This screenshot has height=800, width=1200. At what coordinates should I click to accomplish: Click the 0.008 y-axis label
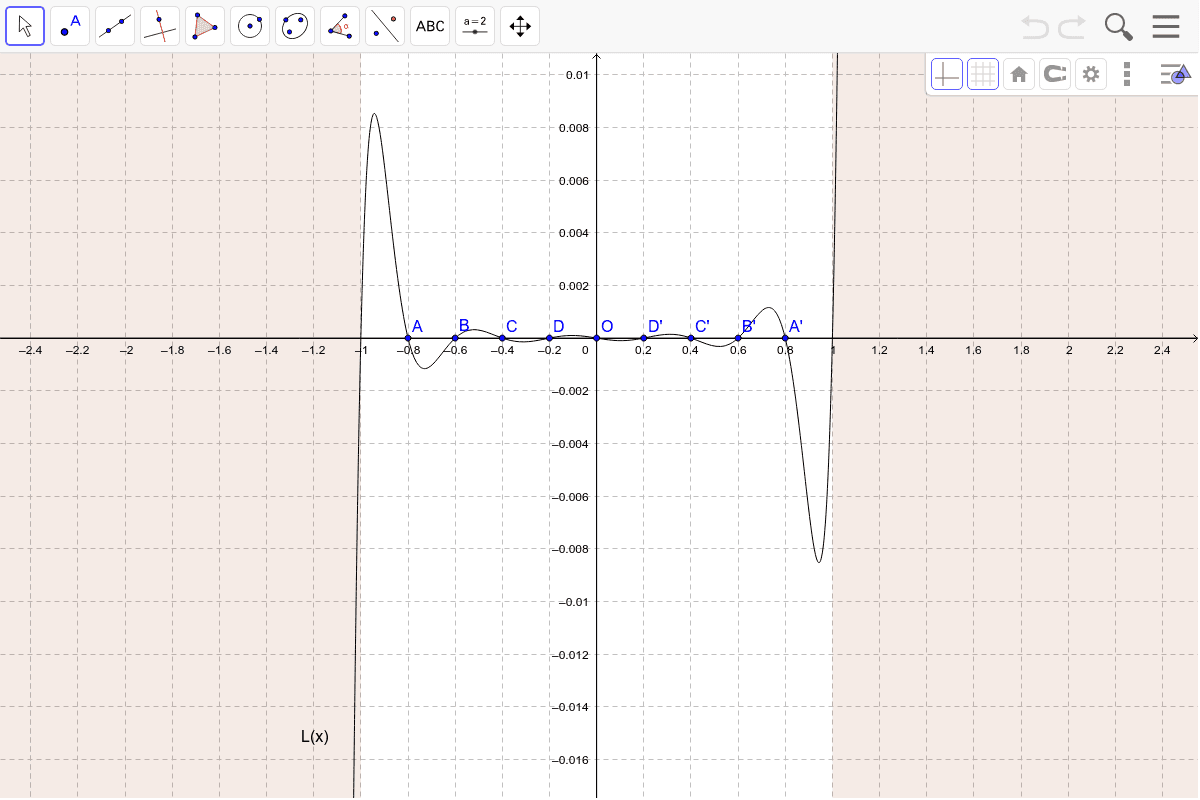click(575, 128)
